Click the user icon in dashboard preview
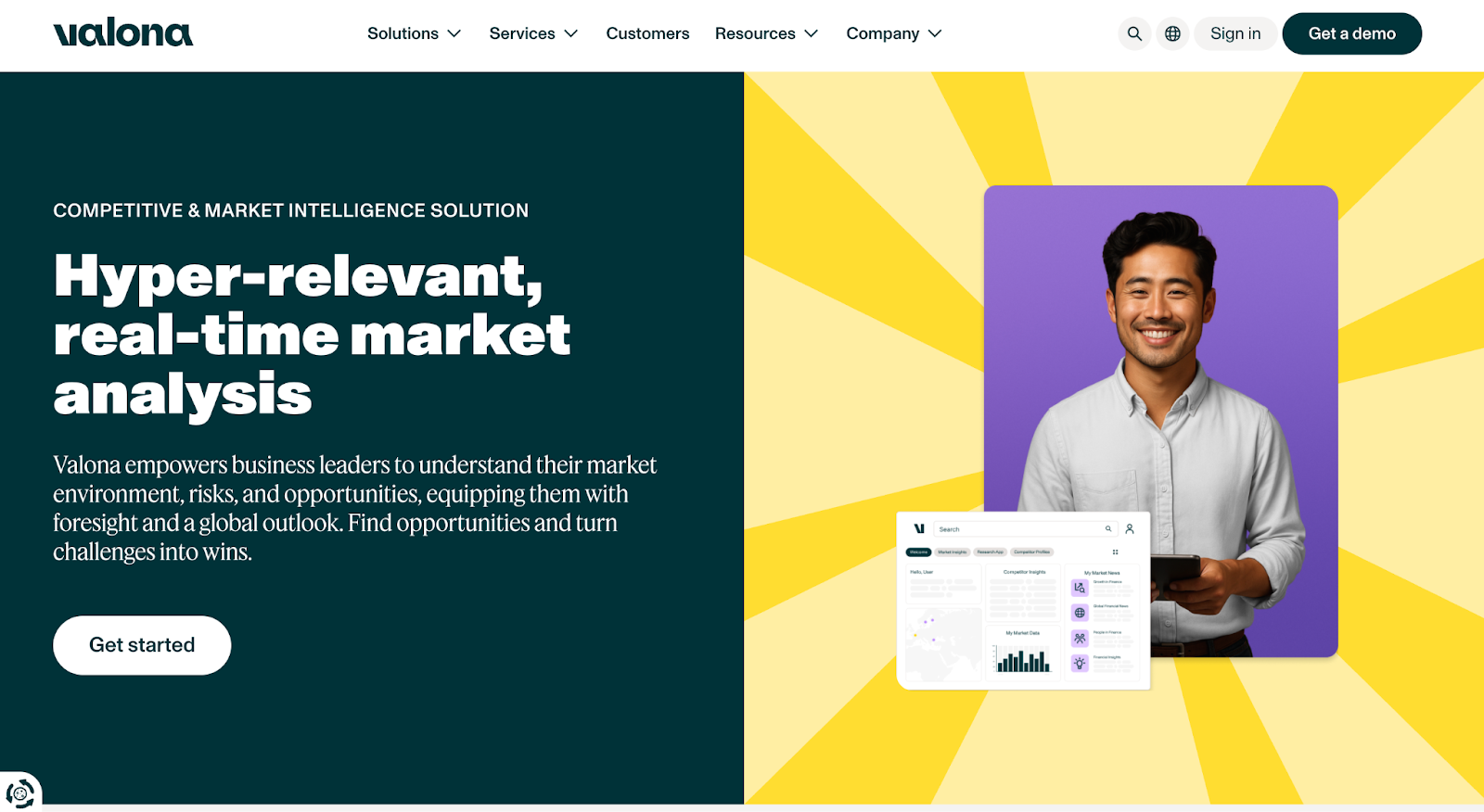Image resolution: width=1484 pixels, height=812 pixels. coord(1130,529)
